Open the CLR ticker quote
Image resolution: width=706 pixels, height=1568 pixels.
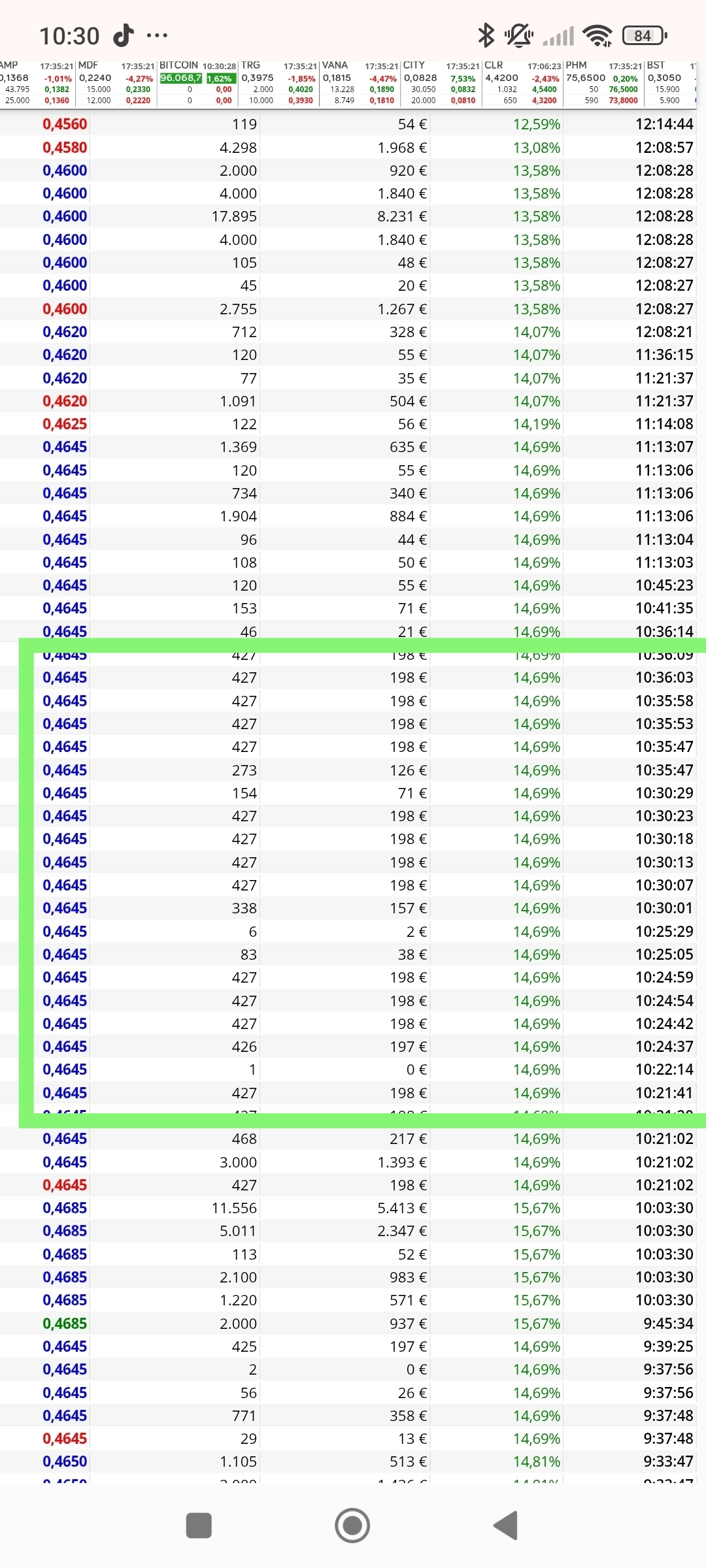tap(522, 83)
